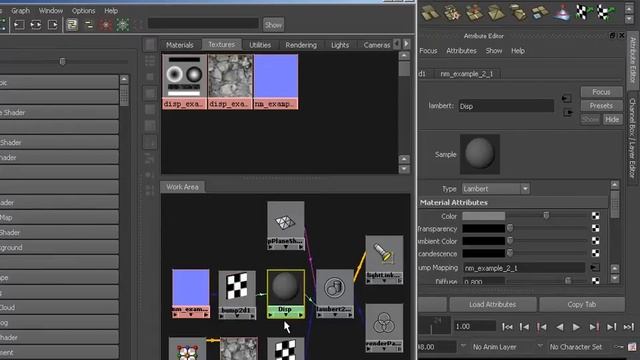
Task: Click the go to end of playback button
Action: [629, 327]
